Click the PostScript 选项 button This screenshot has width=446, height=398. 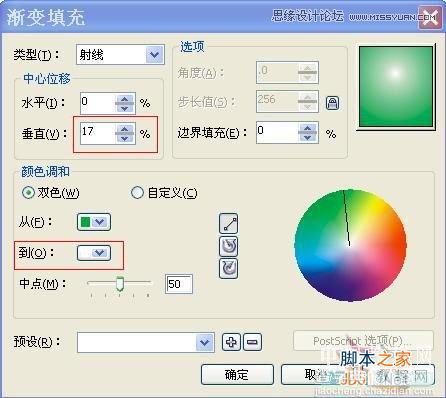364,340
